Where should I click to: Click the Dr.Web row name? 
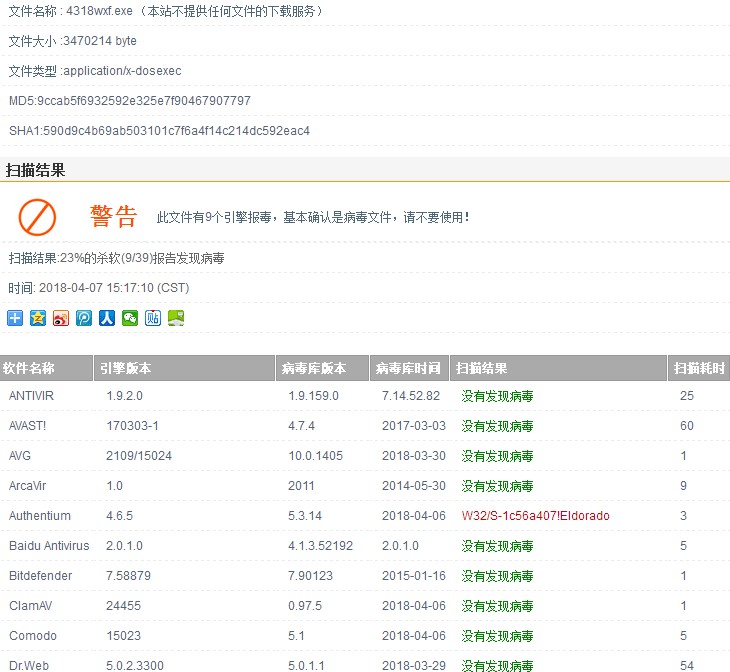28,665
